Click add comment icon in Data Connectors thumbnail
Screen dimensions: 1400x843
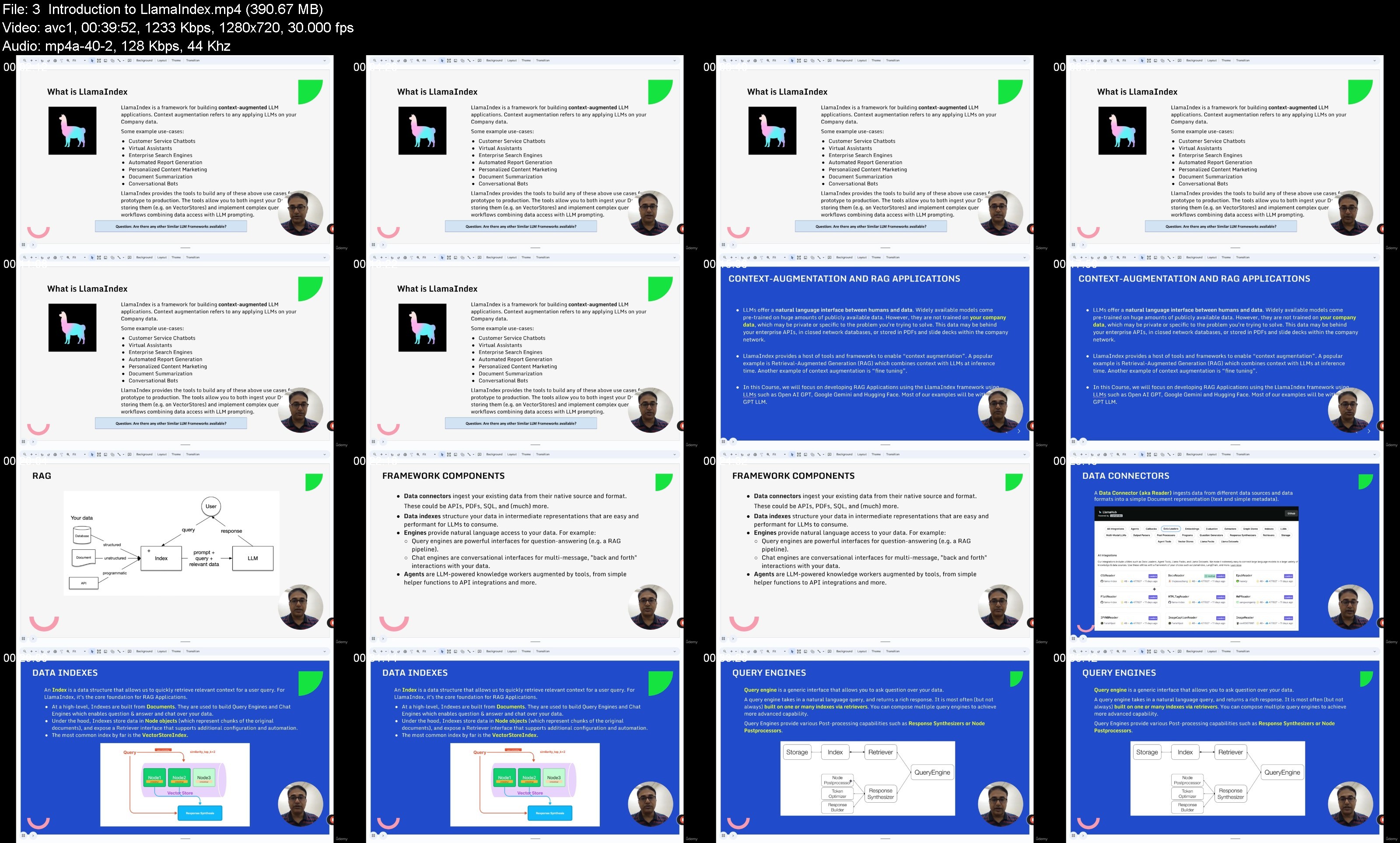pyautogui.click(x=1180, y=455)
